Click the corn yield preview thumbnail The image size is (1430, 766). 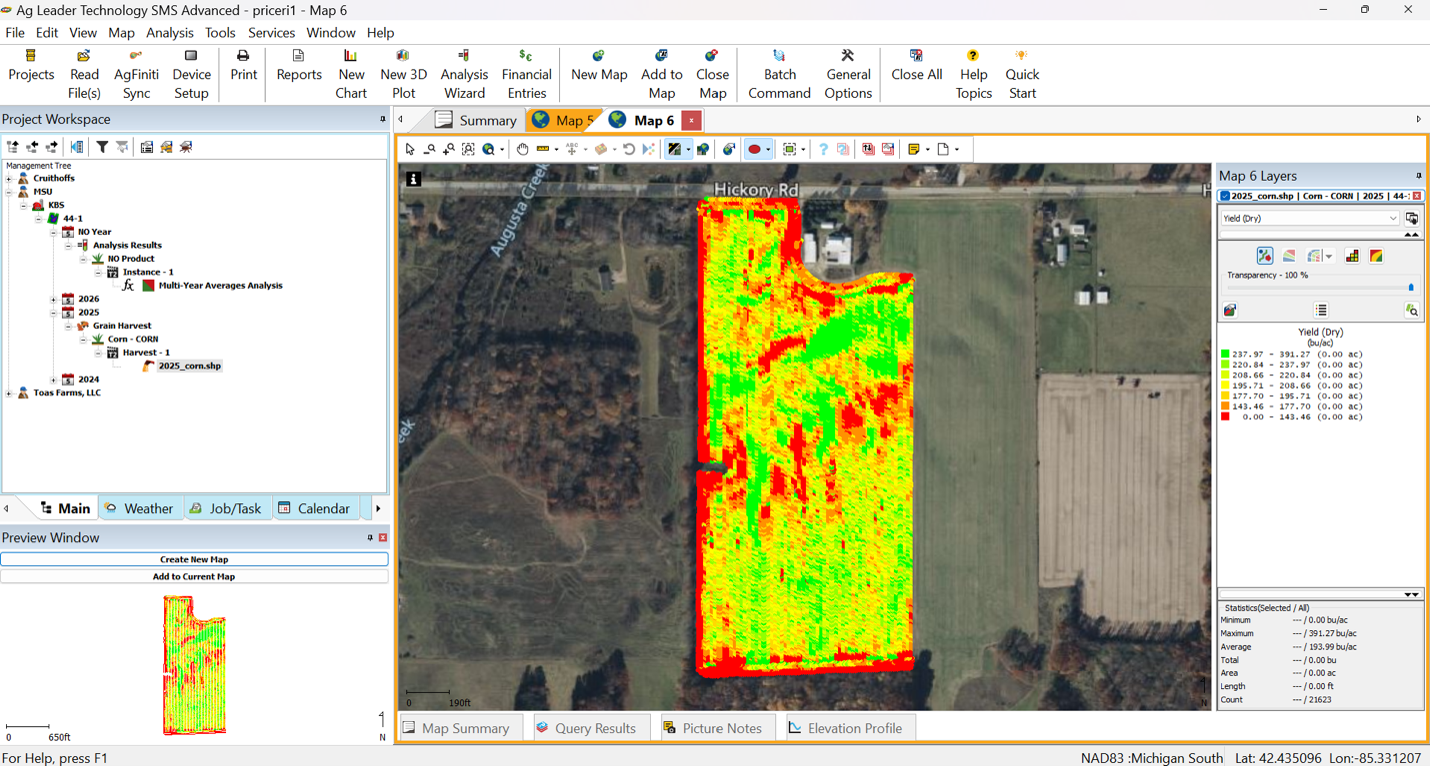coord(195,665)
